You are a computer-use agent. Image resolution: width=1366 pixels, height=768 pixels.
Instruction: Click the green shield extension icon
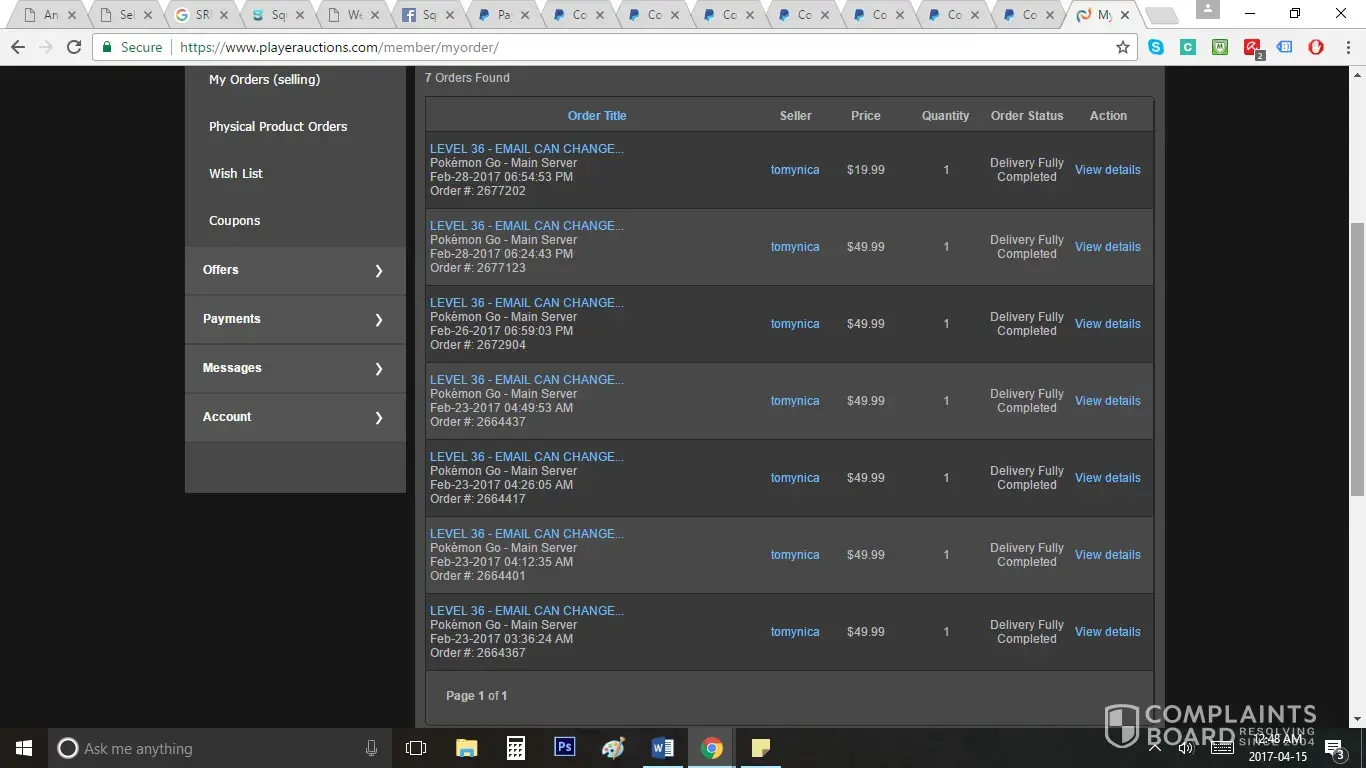click(x=1220, y=47)
